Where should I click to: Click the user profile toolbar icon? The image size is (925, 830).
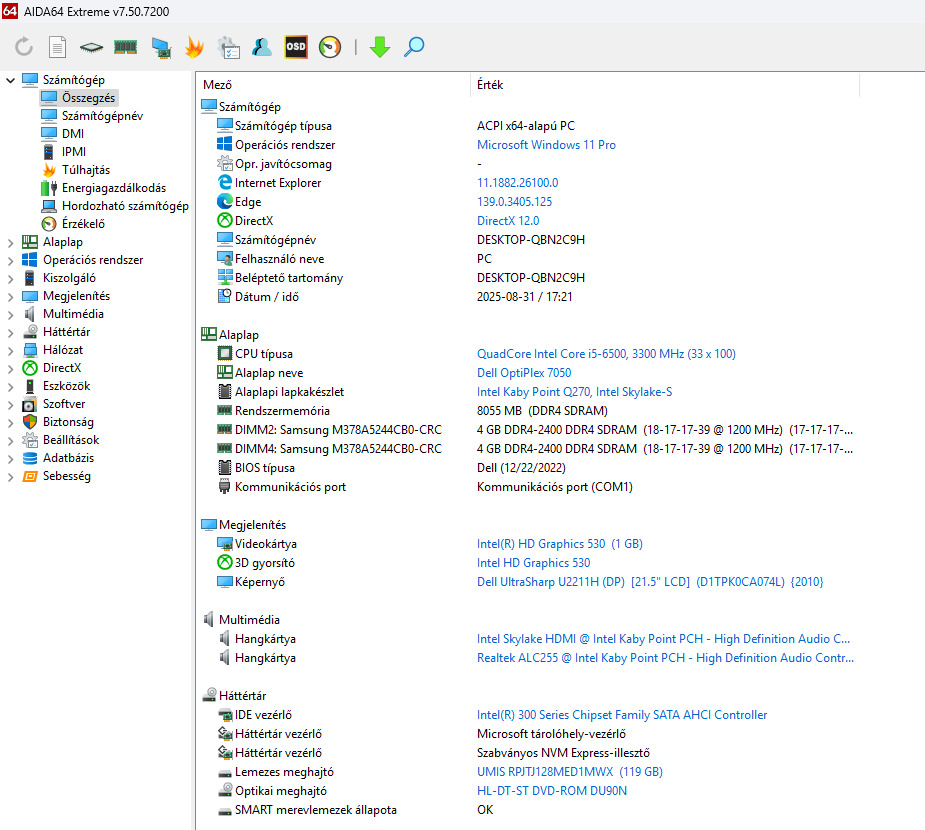[x=262, y=47]
